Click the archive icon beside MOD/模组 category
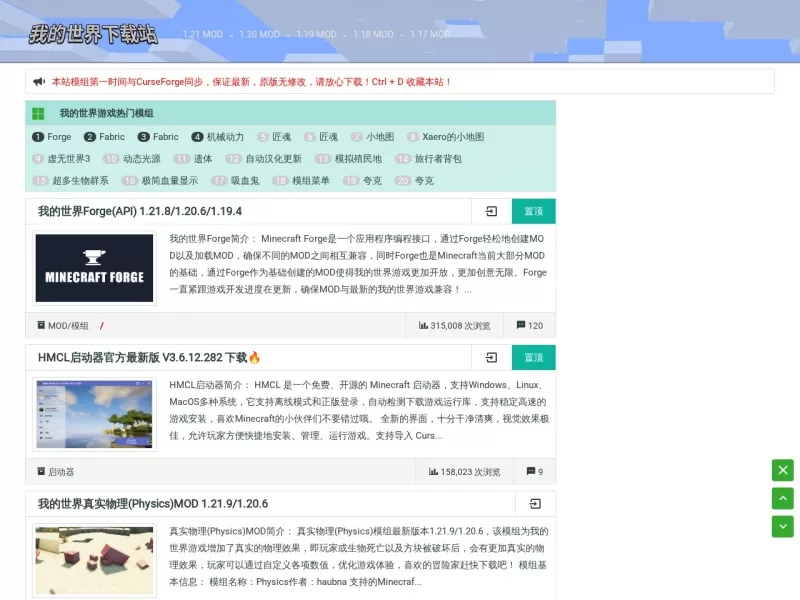This screenshot has width=800, height=600. pos(41,325)
